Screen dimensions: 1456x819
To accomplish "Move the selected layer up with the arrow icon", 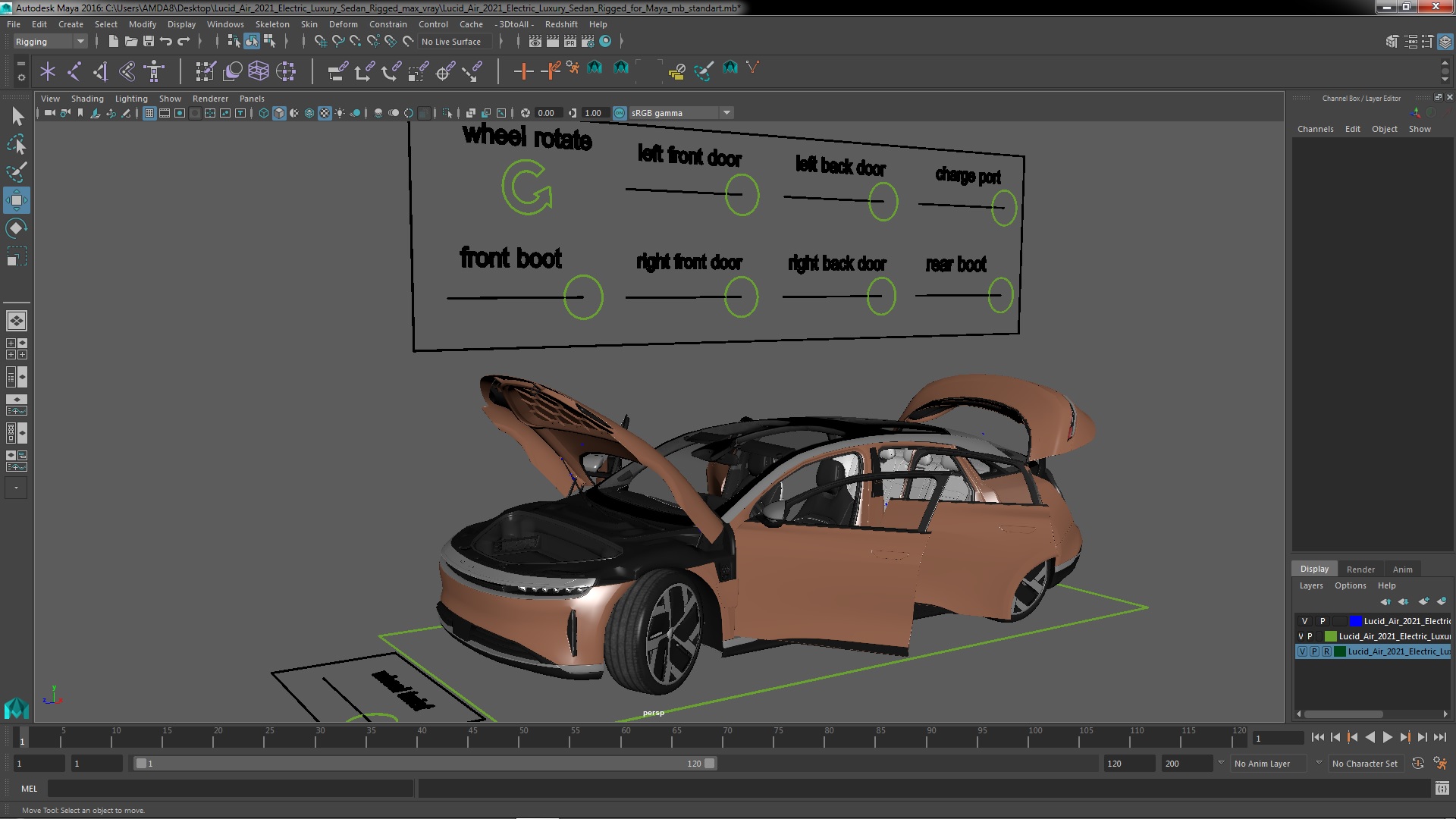I will pos(1385,601).
